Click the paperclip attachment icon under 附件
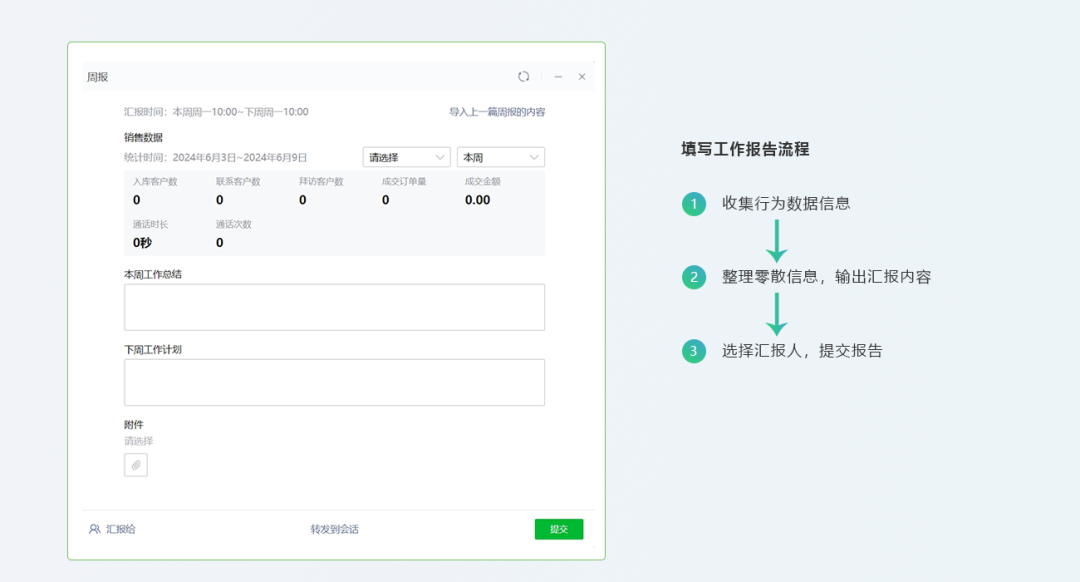Viewport: 1080px width, 582px height. pos(135,464)
